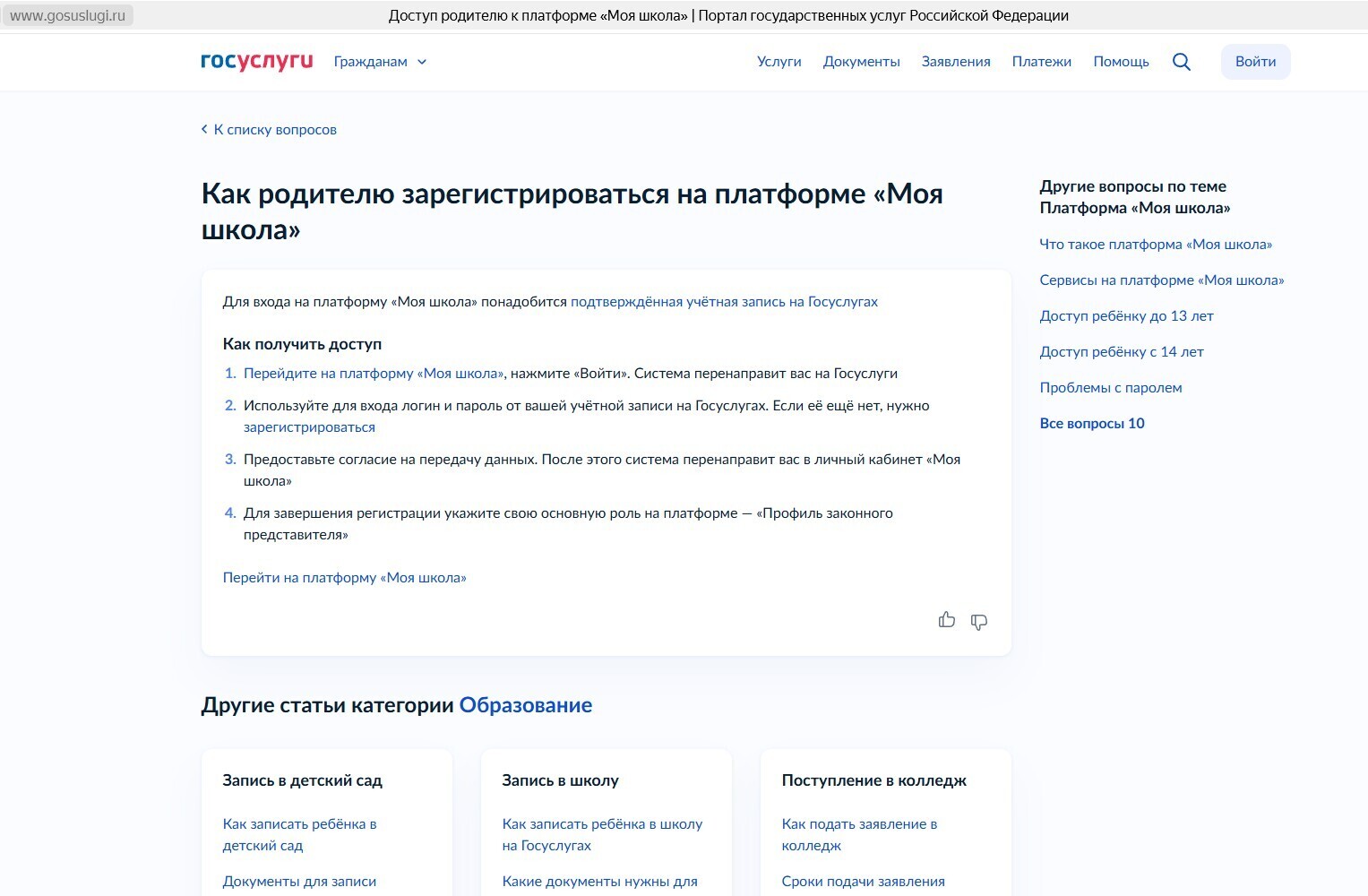Screen dimensions: 1368x896
Task: Open Доступ ребёнку до 13 лет
Action: tap(1126, 316)
